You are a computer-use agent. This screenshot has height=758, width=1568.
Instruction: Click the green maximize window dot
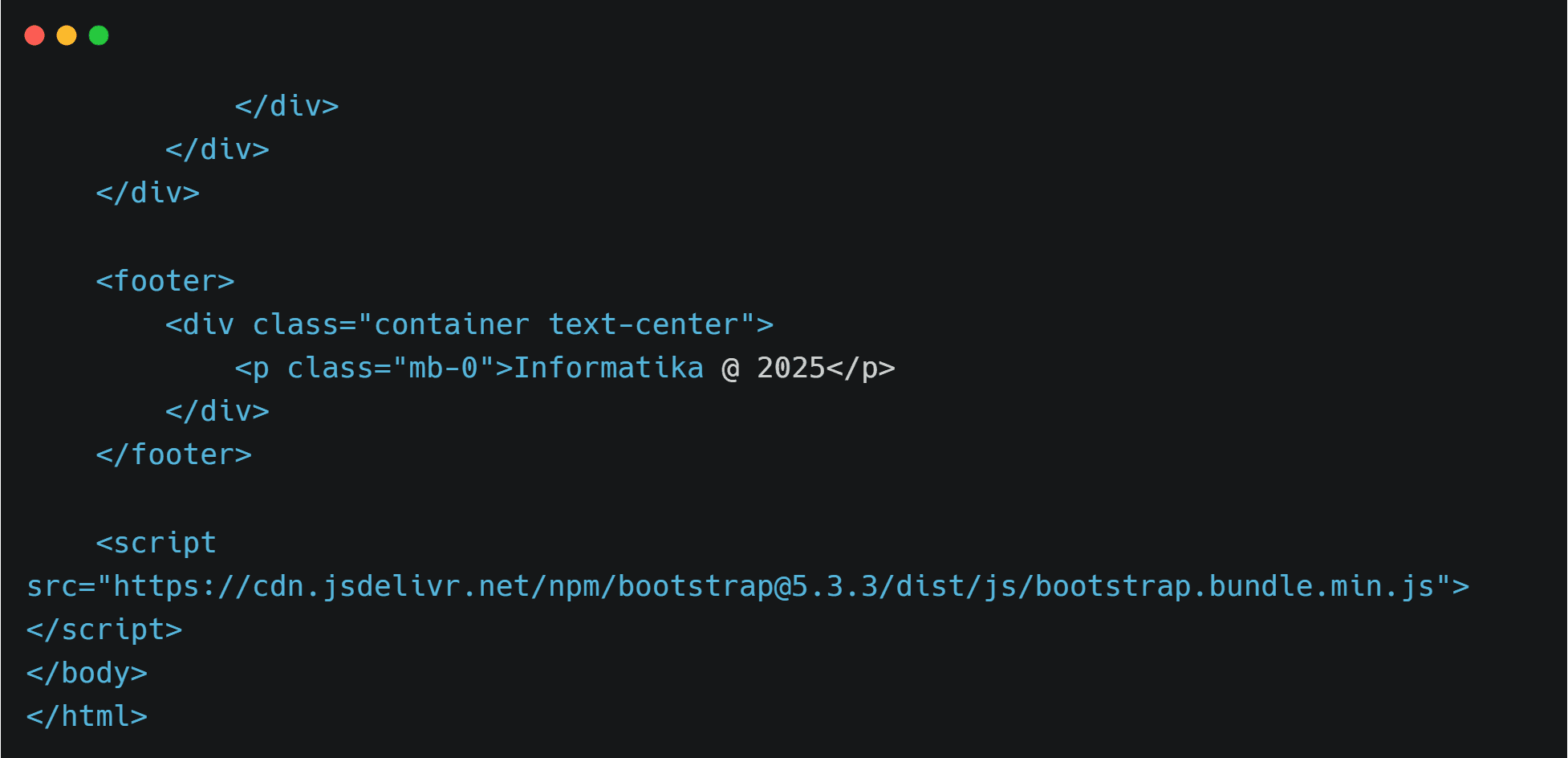[x=99, y=35]
